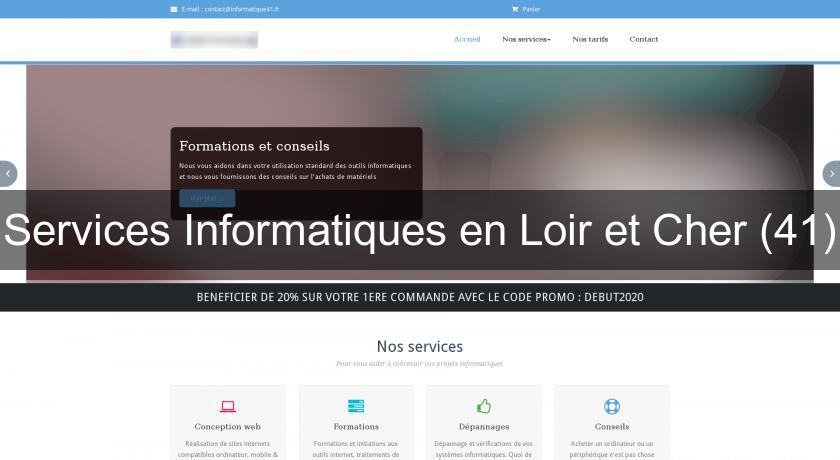Click the envelope email icon in top bar
The width and height of the screenshot is (840, 460).
pos(174,9)
